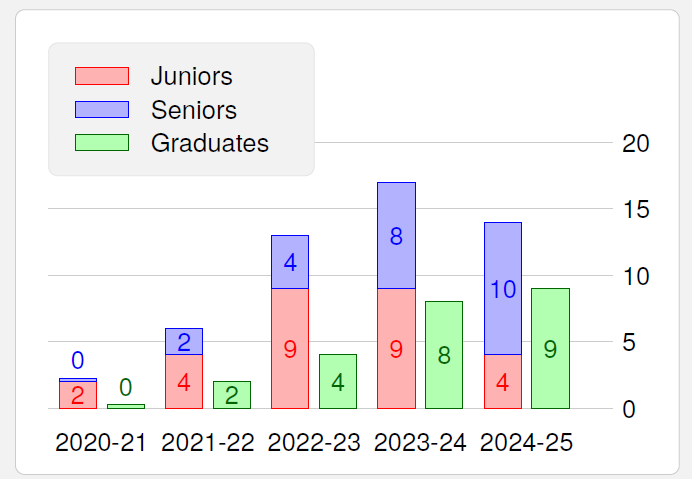Click the green Graduates legend swatch
Viewport: 692px width, 479px height.
[x=102, y=142]
